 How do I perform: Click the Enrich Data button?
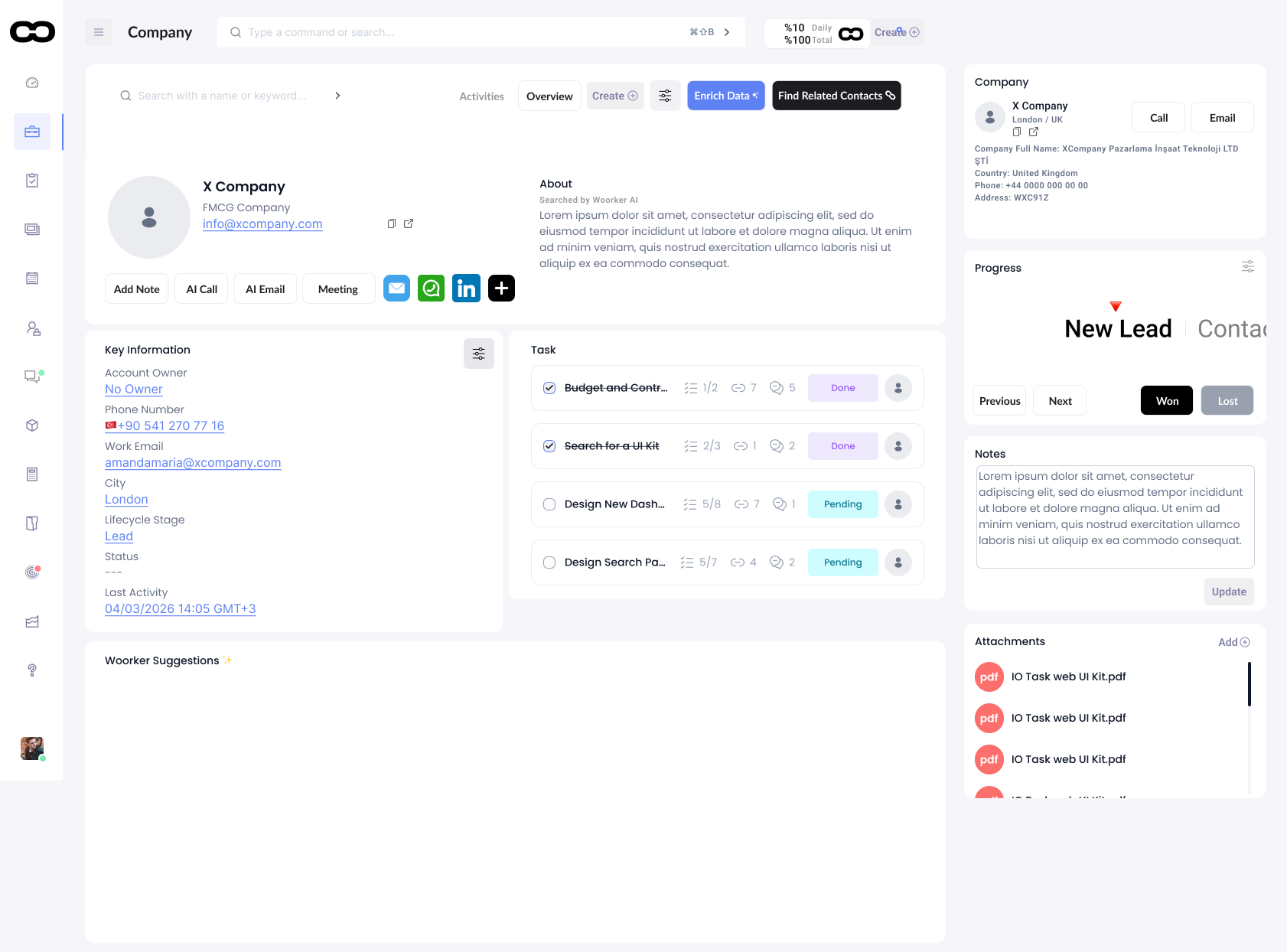click(726, 96)
